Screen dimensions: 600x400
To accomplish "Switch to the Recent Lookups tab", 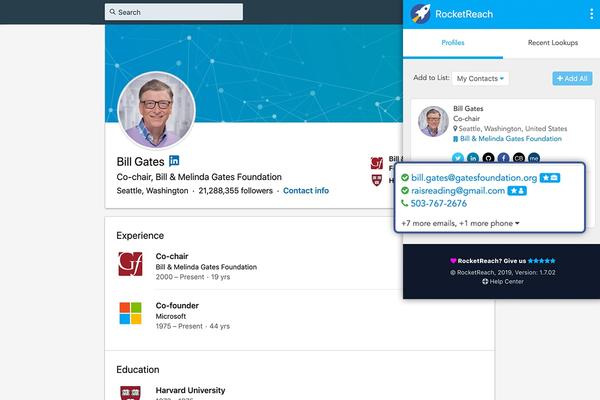I will coord(553,43).
